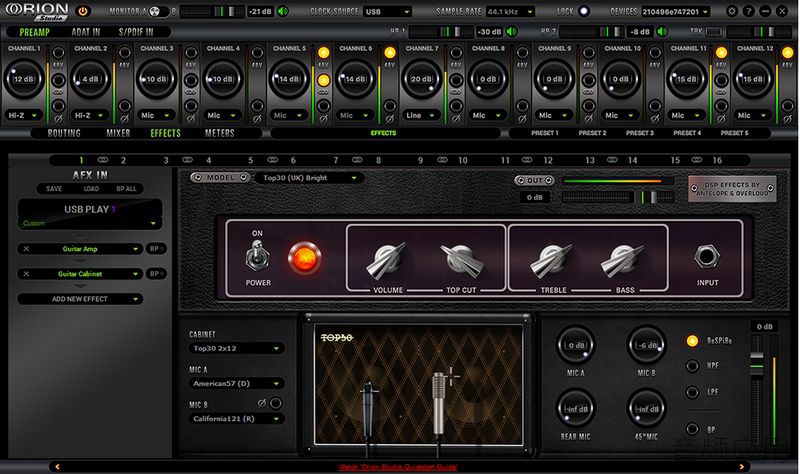Disable 48V phantom power on Channel 5
Viewport: 800px width, 474px height.
pos(323,53)
